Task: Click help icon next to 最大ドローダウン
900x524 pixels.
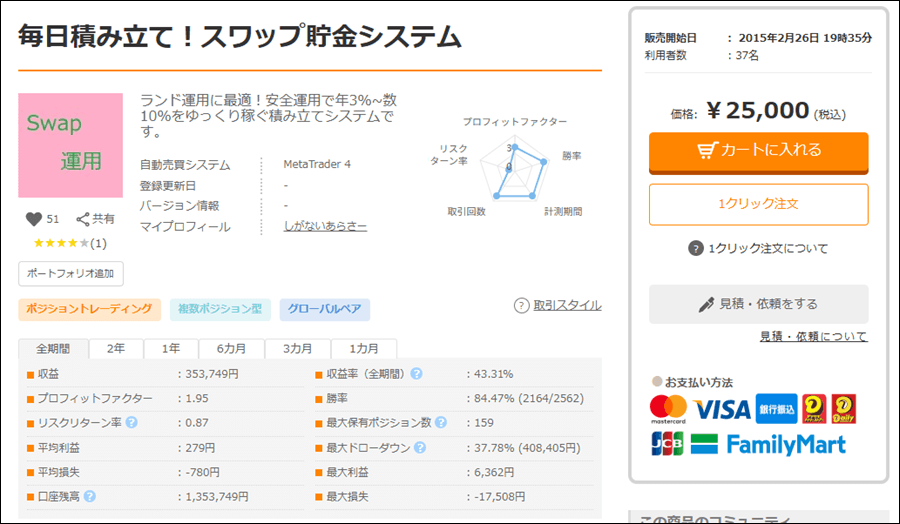Action: (x=417, y=448)
